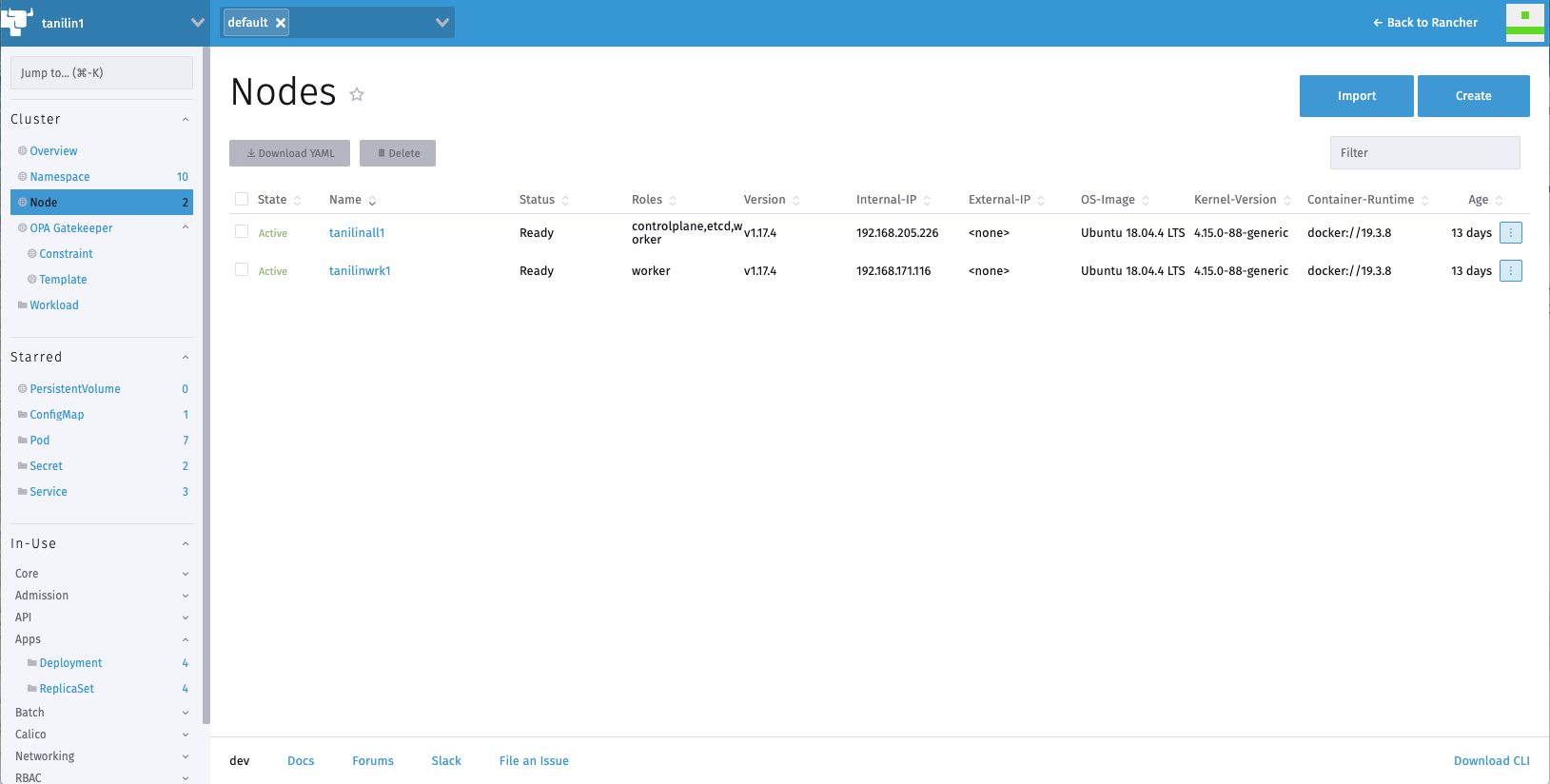This screenshot has height=784, width=1550.
Task: Tick the select-all checkbox in the table header
Action: [x=242, y=199]
